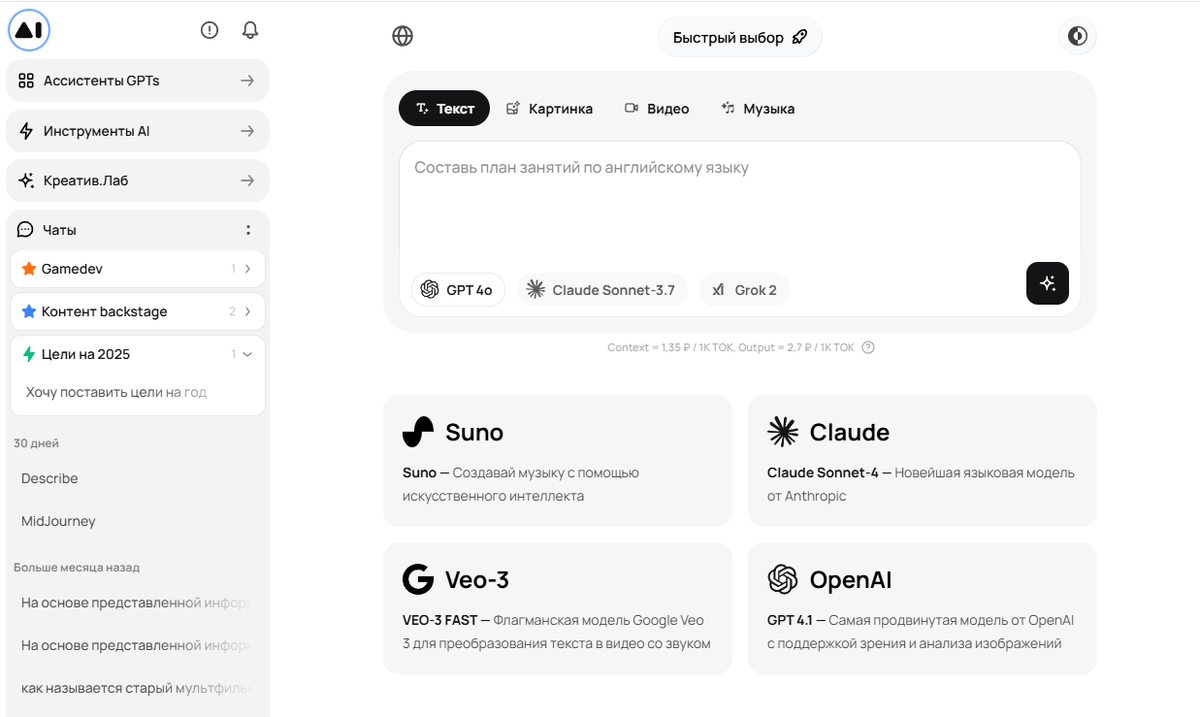Click the Больше месяца назад section label
This screenshot has width=1200, height=717.
coord(77,567)
